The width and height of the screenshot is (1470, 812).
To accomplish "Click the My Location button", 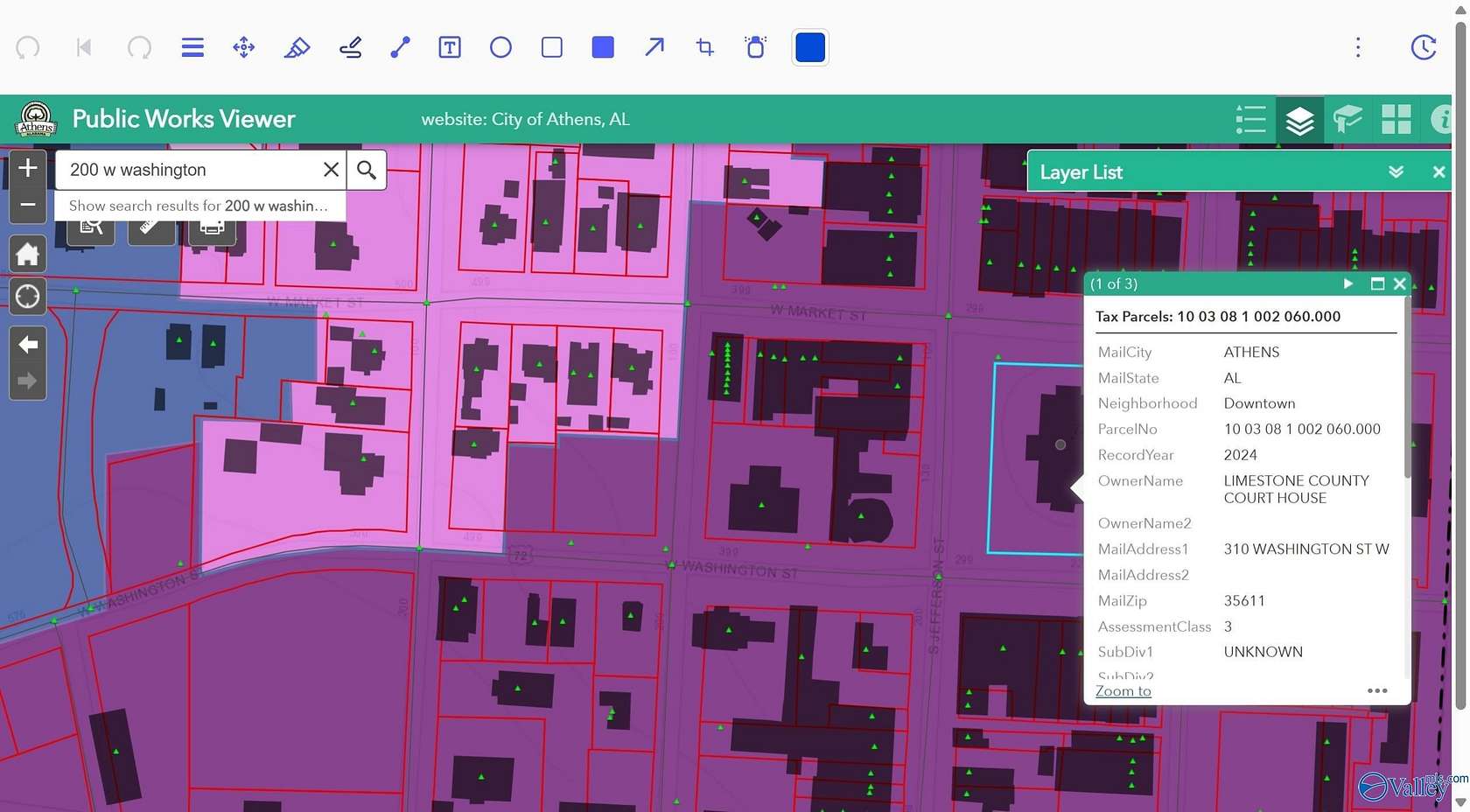I will click(x=27, y=297).
